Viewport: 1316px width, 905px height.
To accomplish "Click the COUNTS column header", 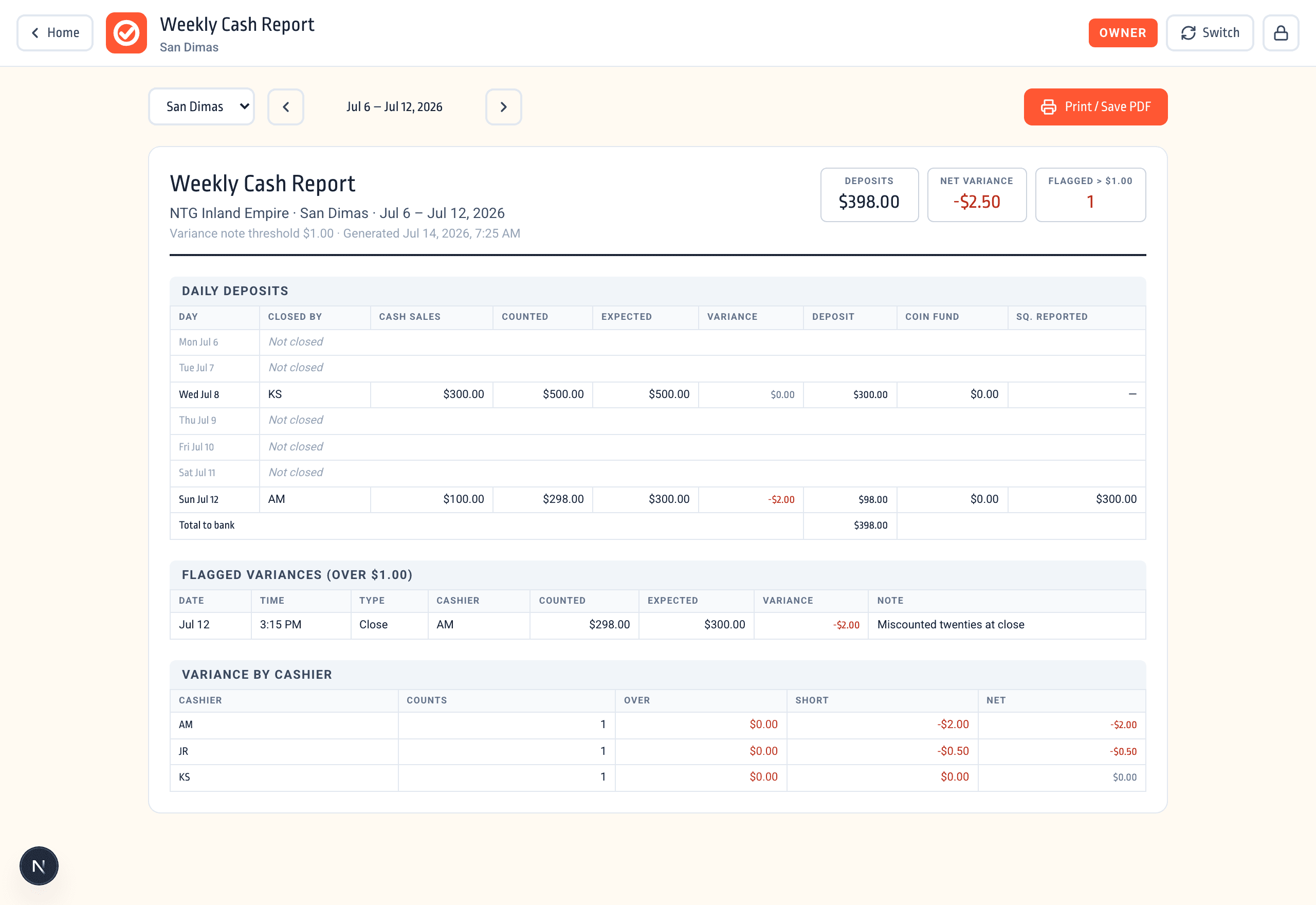I will pyautogui.click(x=426, y=700).
